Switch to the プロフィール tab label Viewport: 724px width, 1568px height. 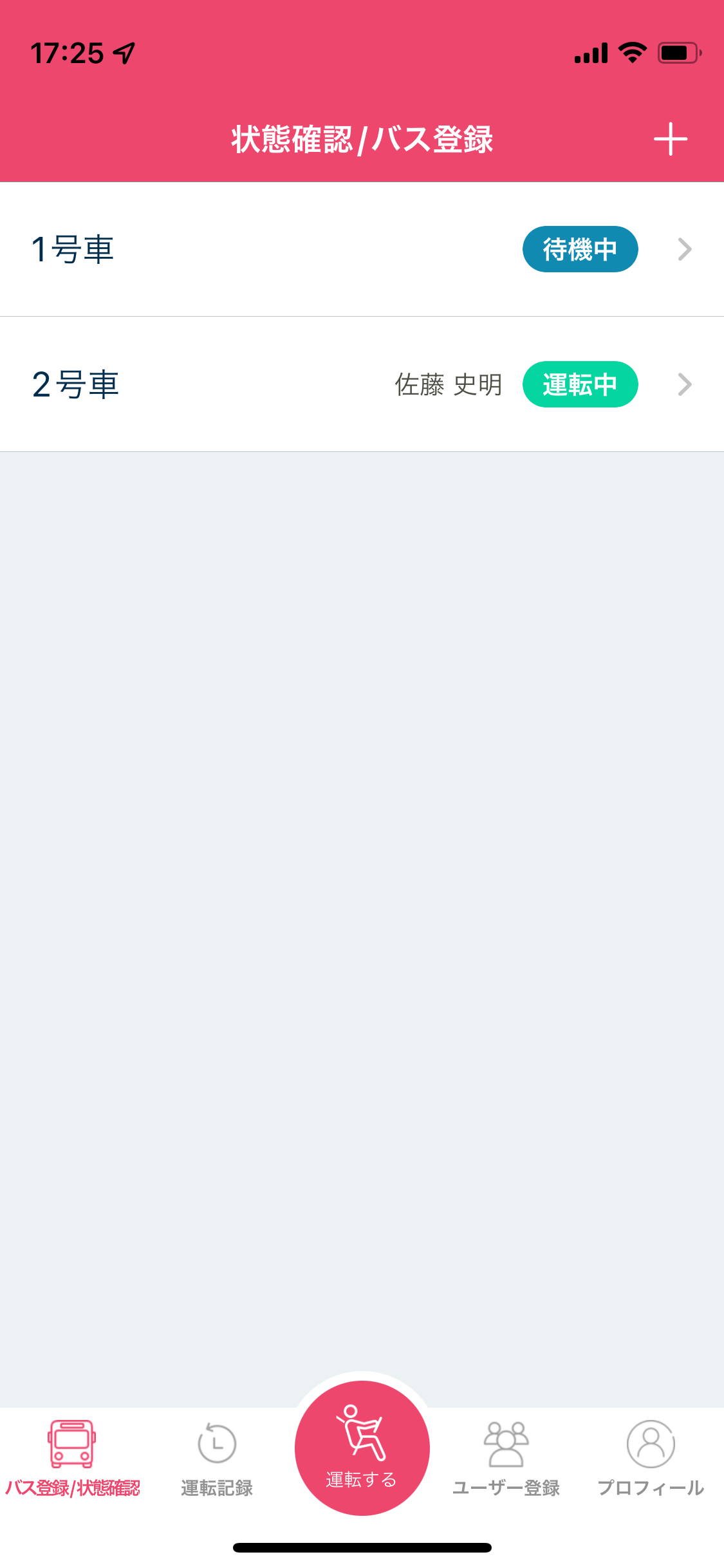pyautogui.click(x=651, y=1488)
